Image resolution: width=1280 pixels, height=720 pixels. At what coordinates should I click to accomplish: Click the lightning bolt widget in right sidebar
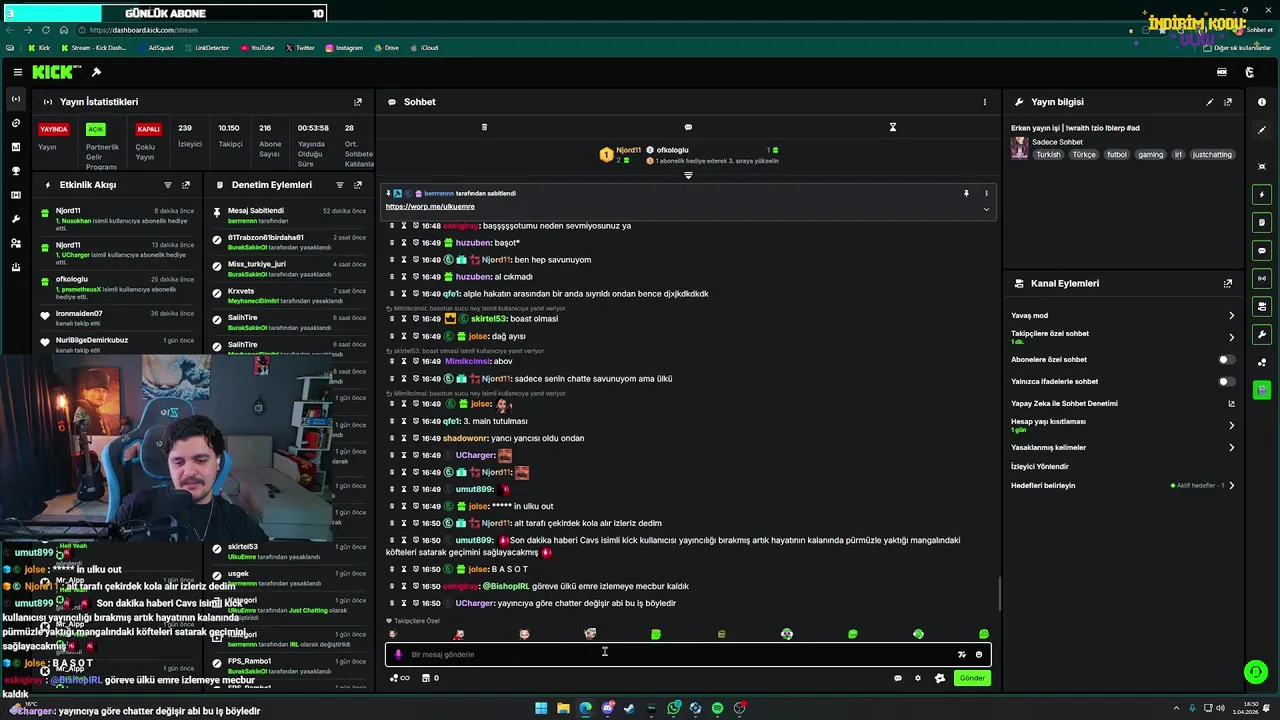tap(1262, 194)
